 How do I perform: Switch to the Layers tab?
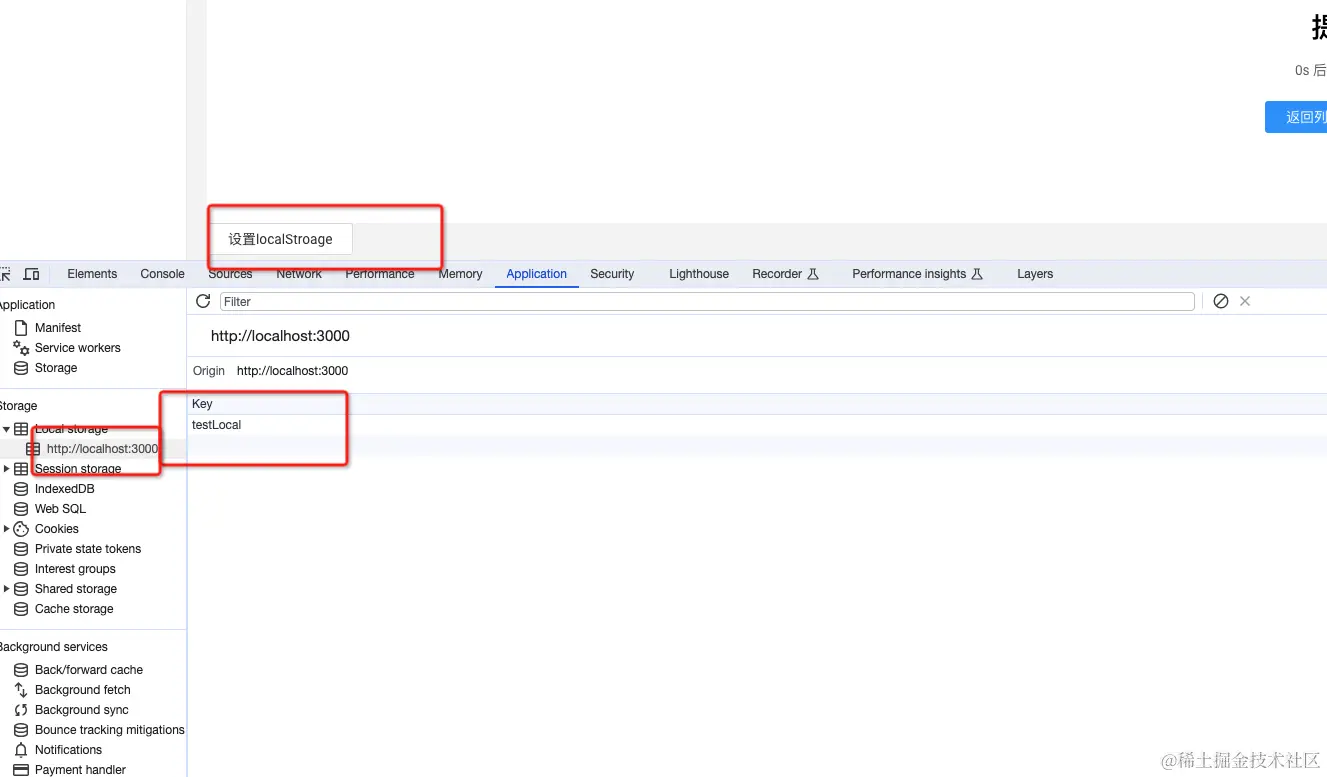point(1035,274)
